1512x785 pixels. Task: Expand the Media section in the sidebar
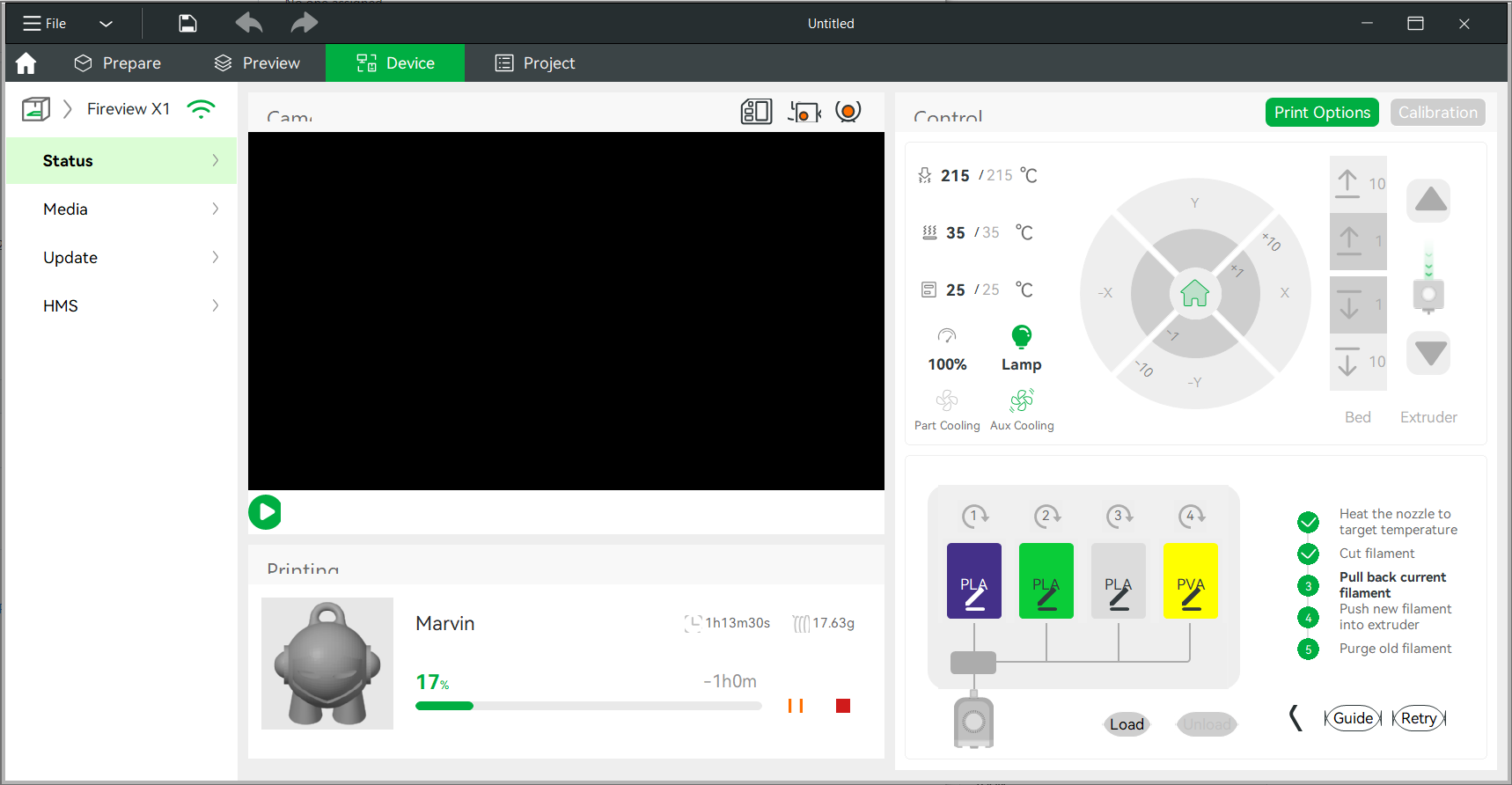tap(121, 209)
